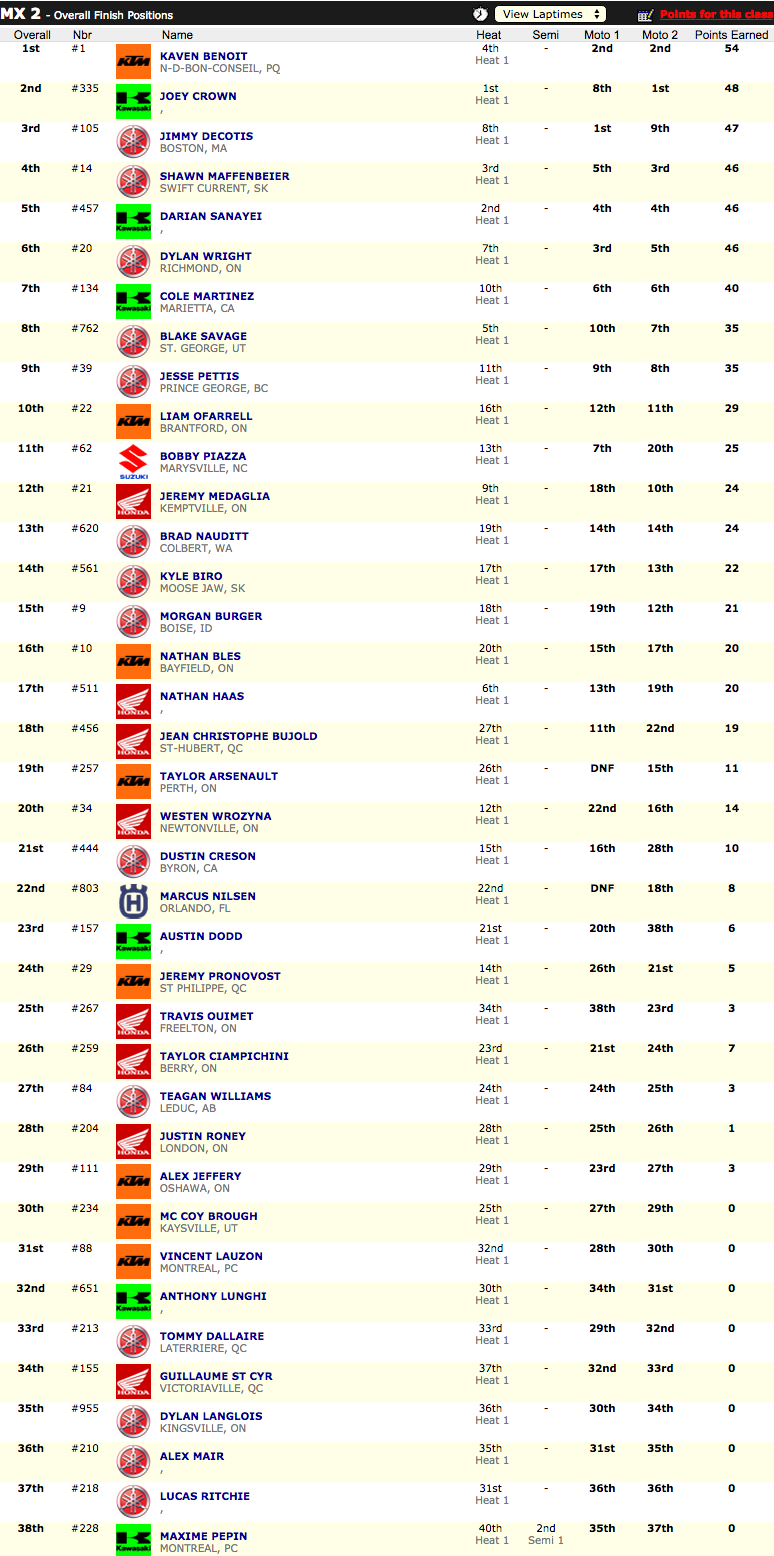Open rider Kaven Benoit's profile
Viewport: 774px width, 1556px height.
[x=204, y=56]
